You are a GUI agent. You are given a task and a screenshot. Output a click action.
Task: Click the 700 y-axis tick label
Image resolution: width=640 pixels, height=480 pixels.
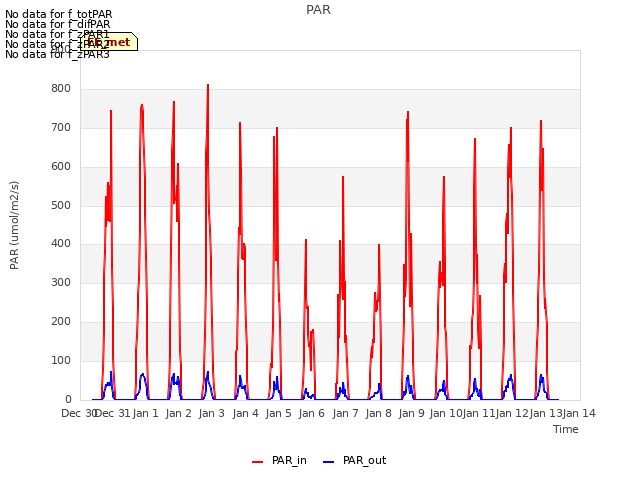[61, 128]
